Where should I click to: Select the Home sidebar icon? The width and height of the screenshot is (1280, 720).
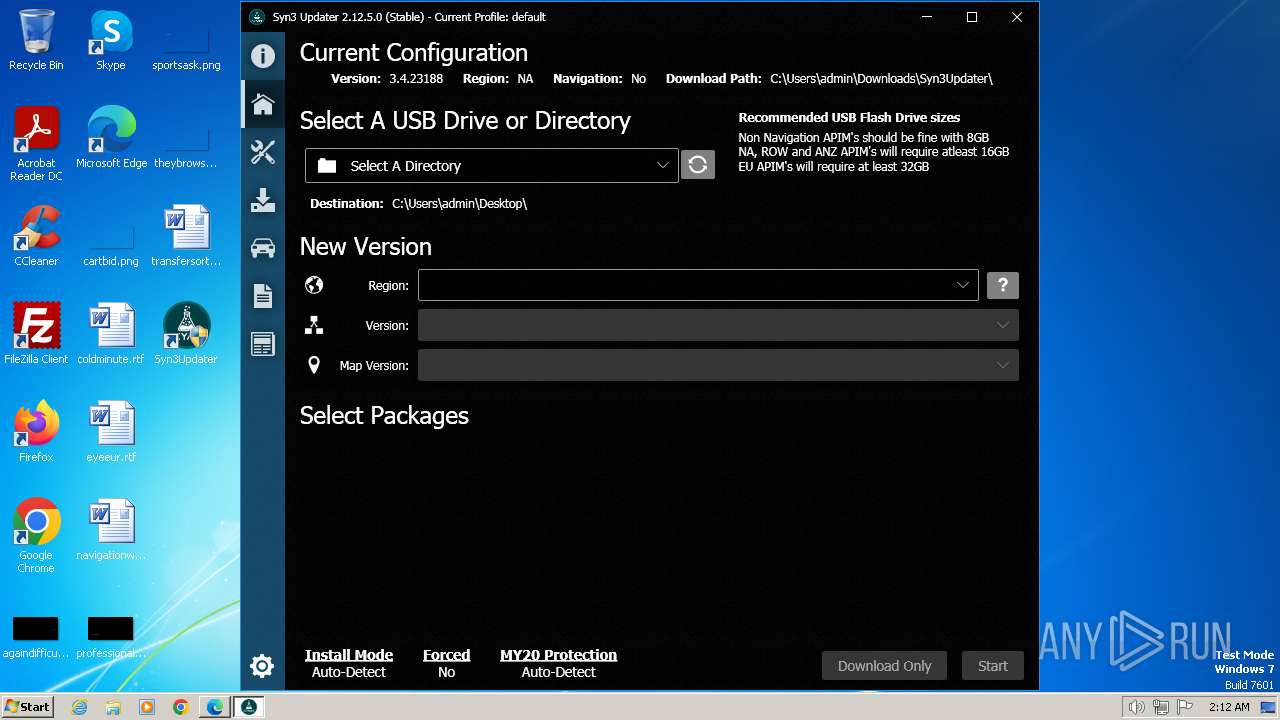[263, 104]
